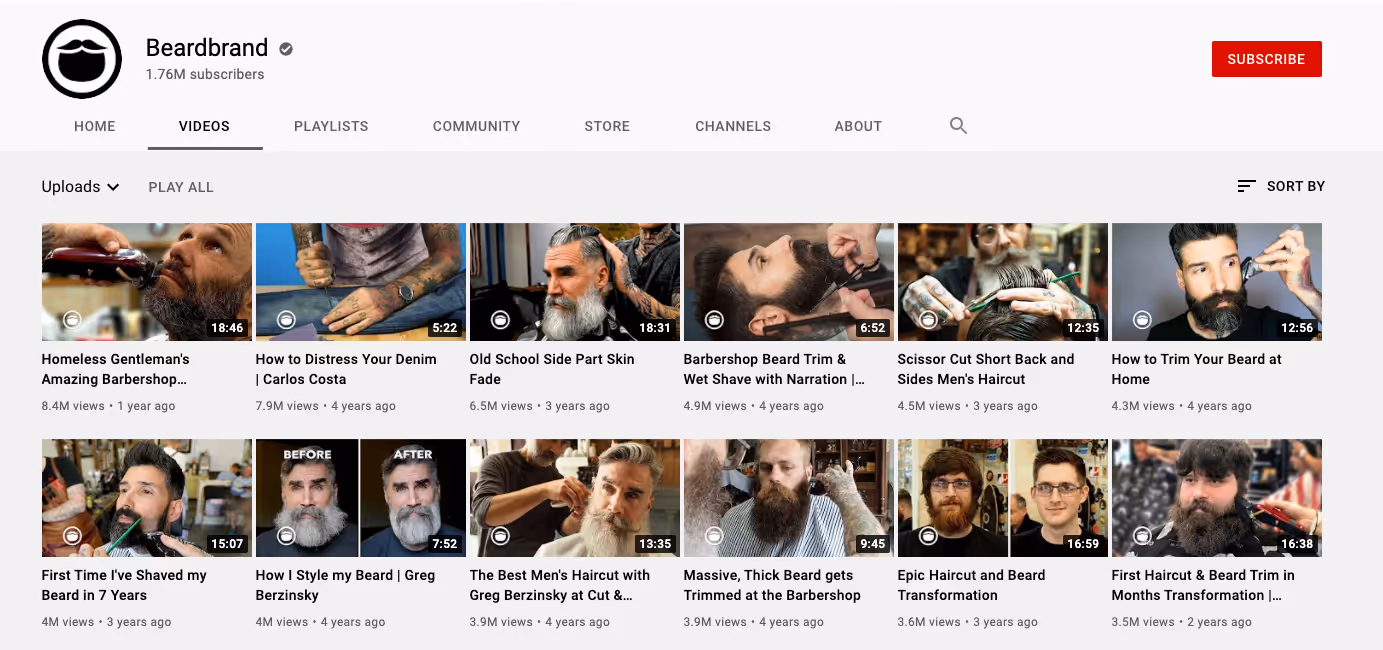
Task: Click the watermark logo on Barbershop Beard Trim thumbnail
Action: pos(714,320)
